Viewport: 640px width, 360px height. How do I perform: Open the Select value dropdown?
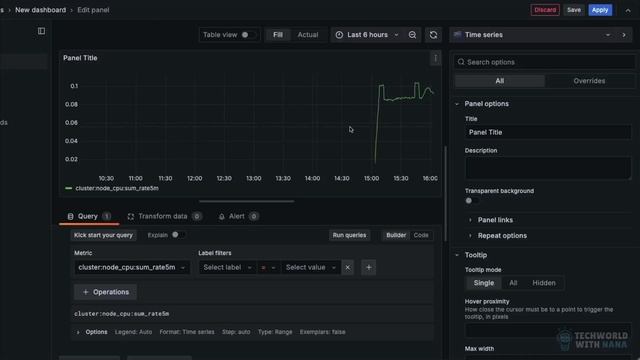tap(311, 268)
